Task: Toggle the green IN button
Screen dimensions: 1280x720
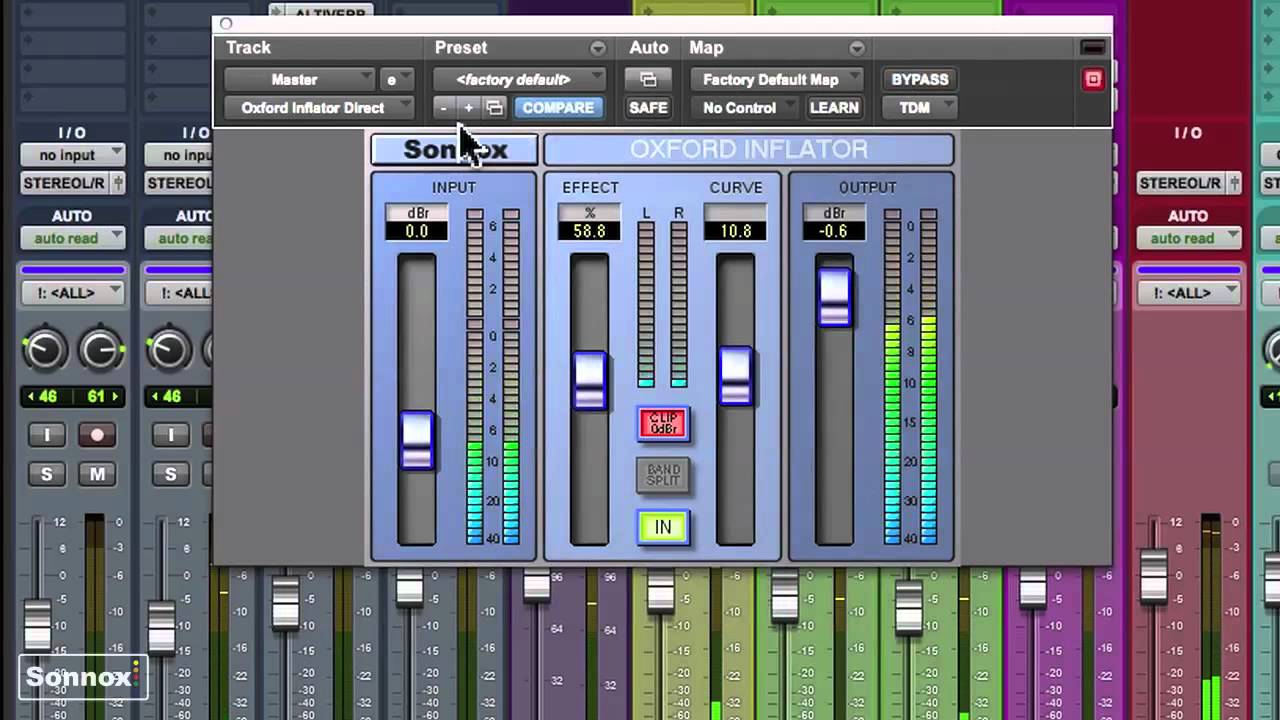Action: [663, 527]
